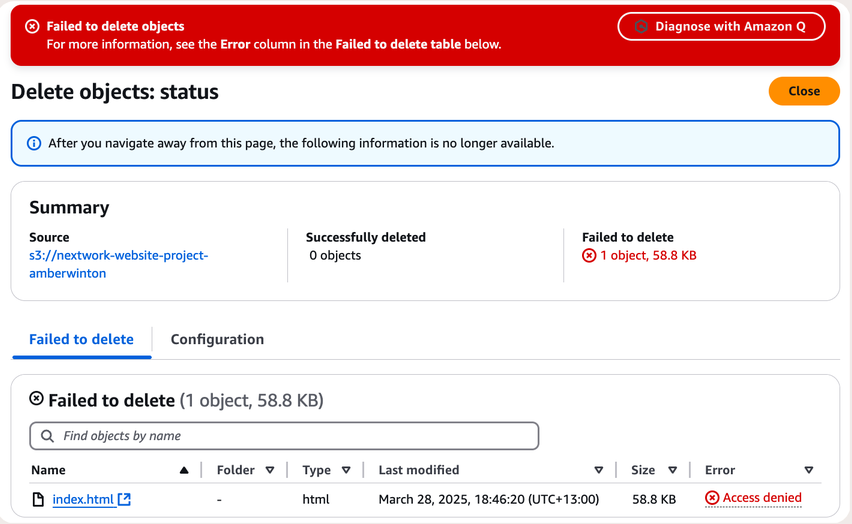Click the file icon beside index.html
Viewport: 852px width, 524px height.
tap(38, 499)
